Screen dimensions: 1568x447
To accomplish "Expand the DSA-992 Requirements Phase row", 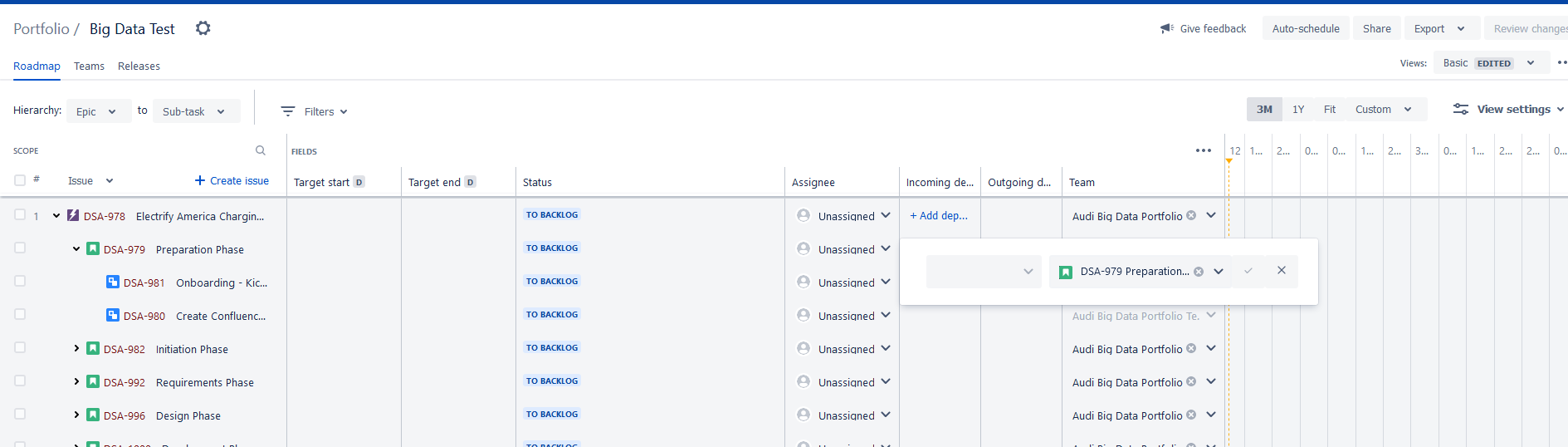I will click(x=76, y=381).
